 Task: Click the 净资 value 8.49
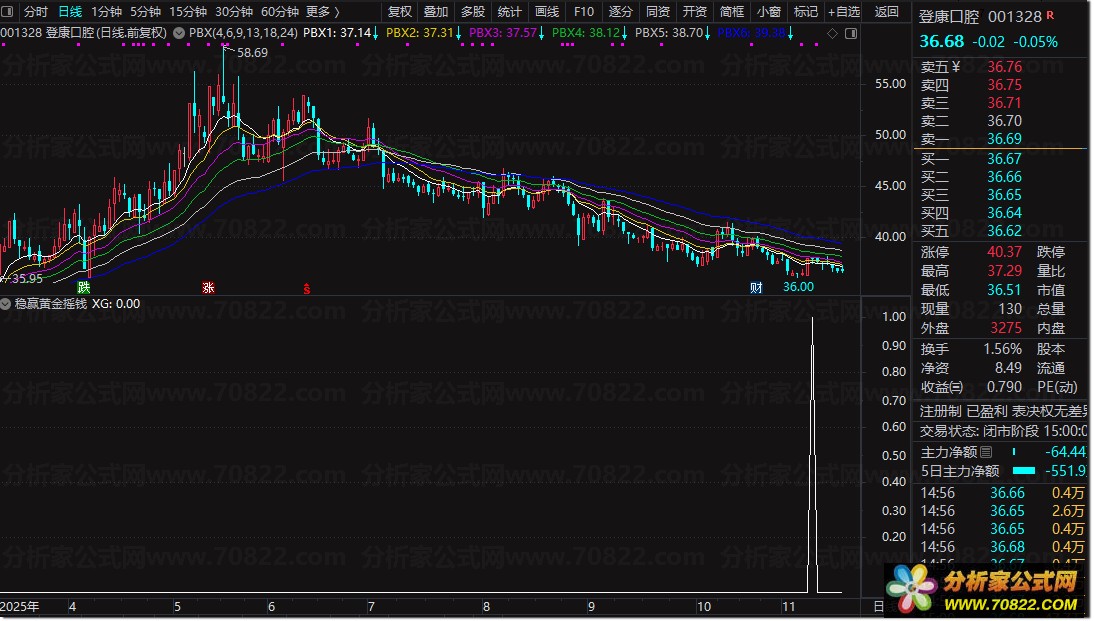point(1008,368)
